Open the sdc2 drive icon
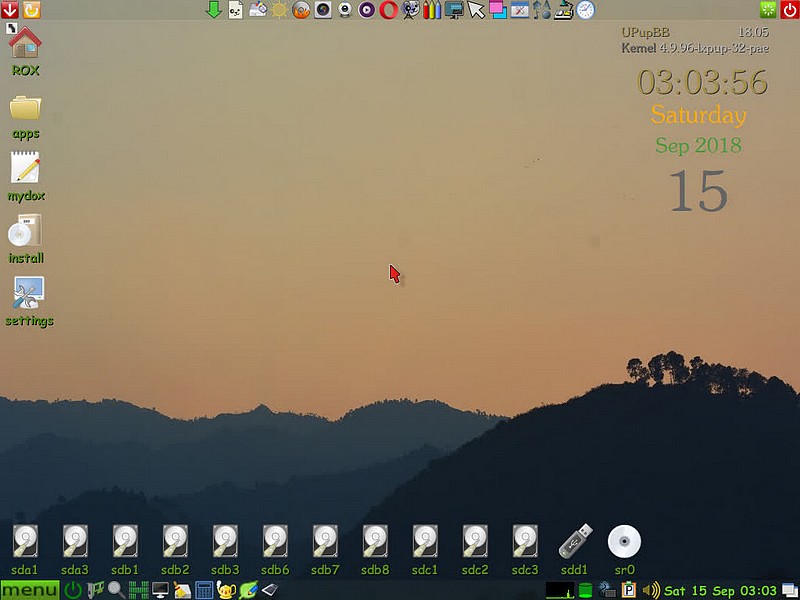This screenshot has width=800, height=600. tap(474, 542)
